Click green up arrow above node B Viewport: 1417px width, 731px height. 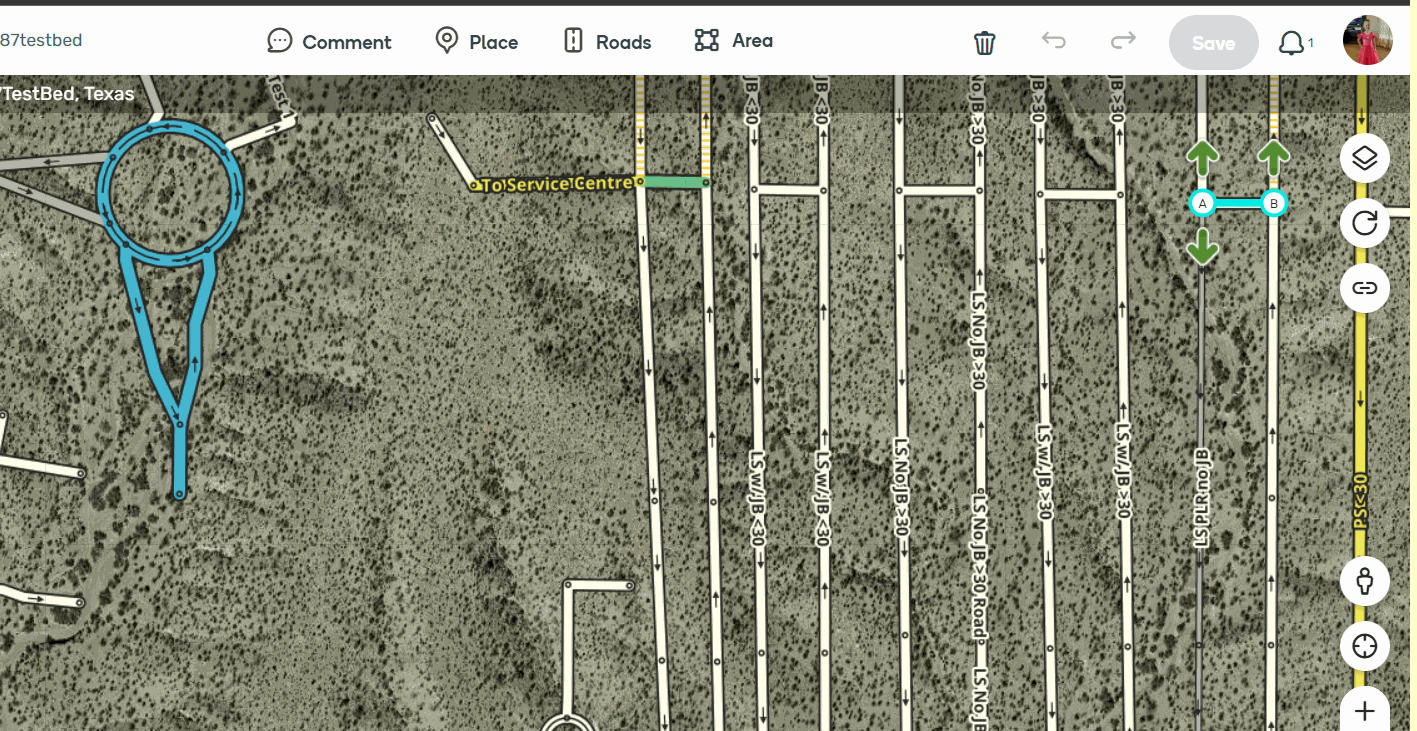(1273, 159)
